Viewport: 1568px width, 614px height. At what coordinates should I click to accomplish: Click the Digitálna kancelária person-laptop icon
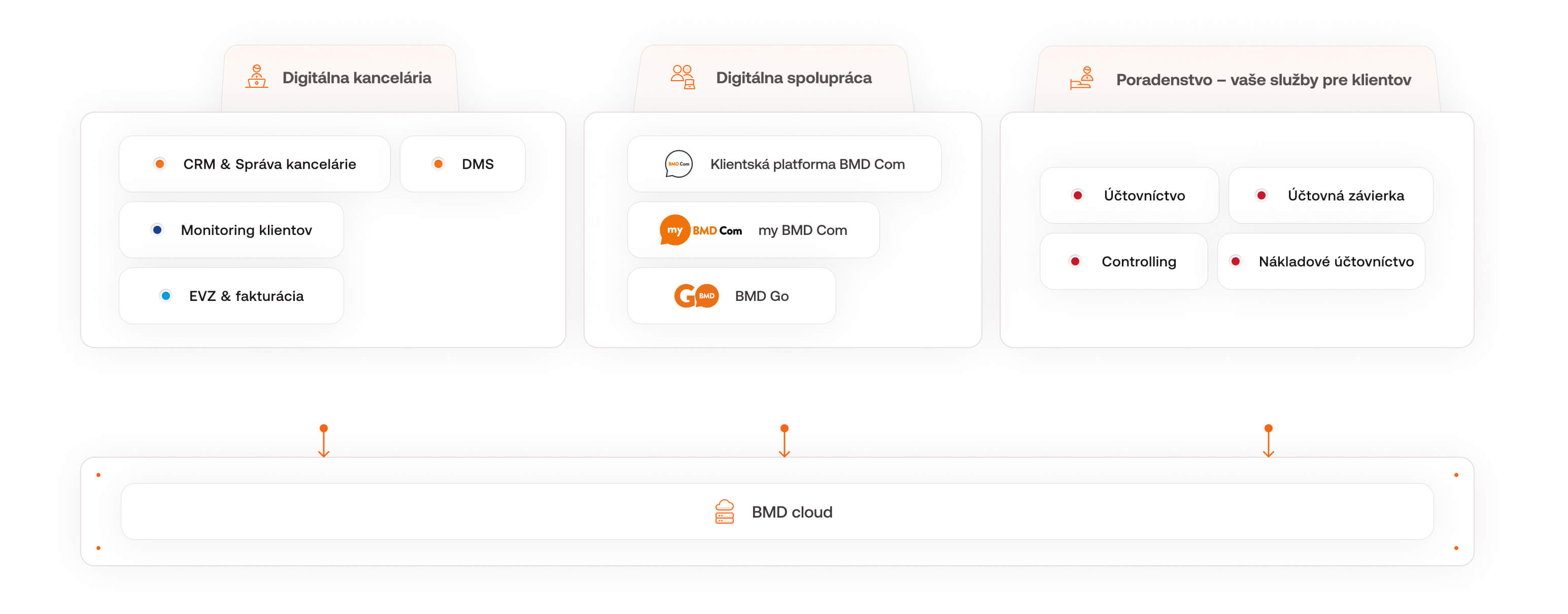256,77
